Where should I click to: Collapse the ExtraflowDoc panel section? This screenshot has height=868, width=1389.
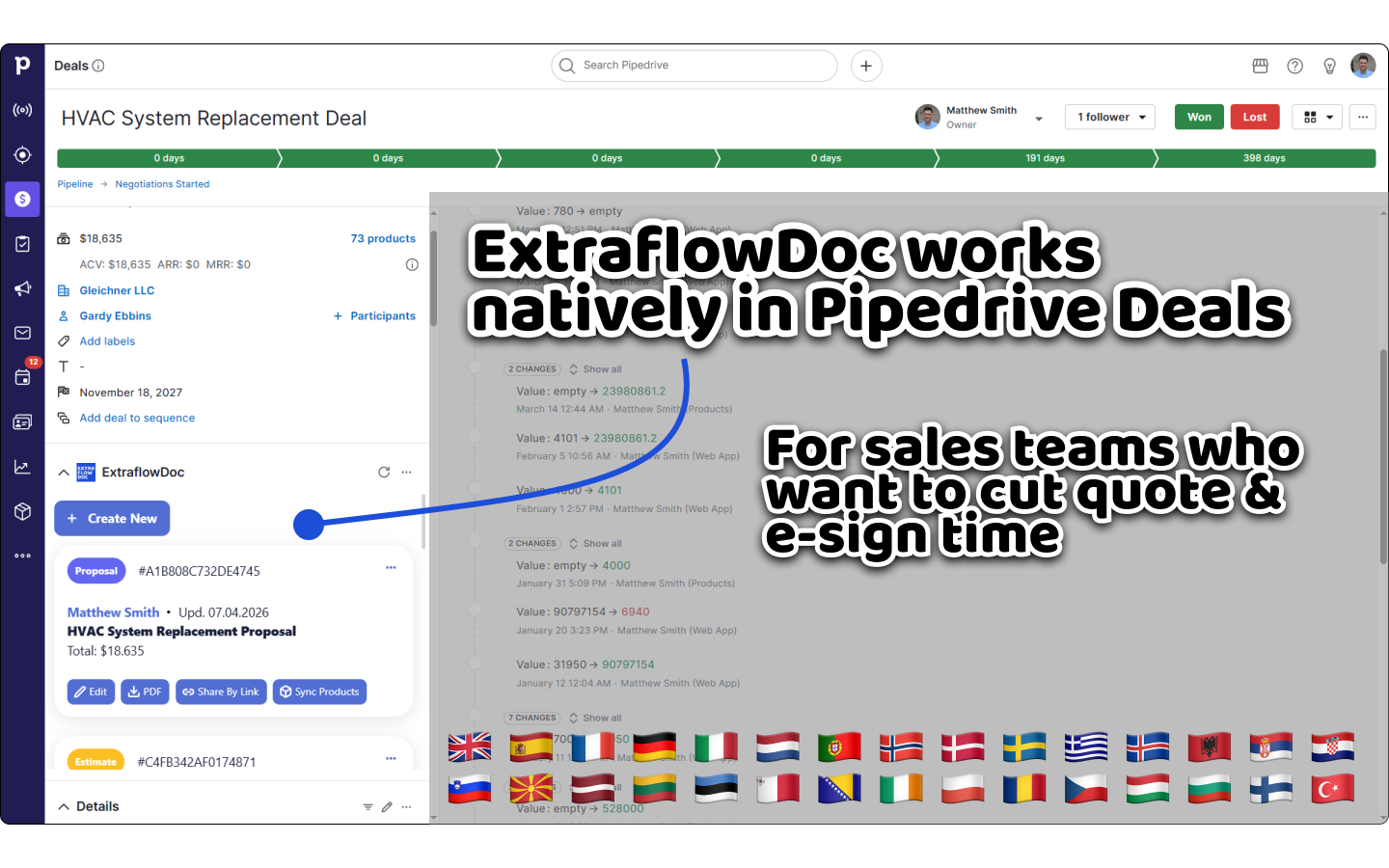click(x=64, y=472)
